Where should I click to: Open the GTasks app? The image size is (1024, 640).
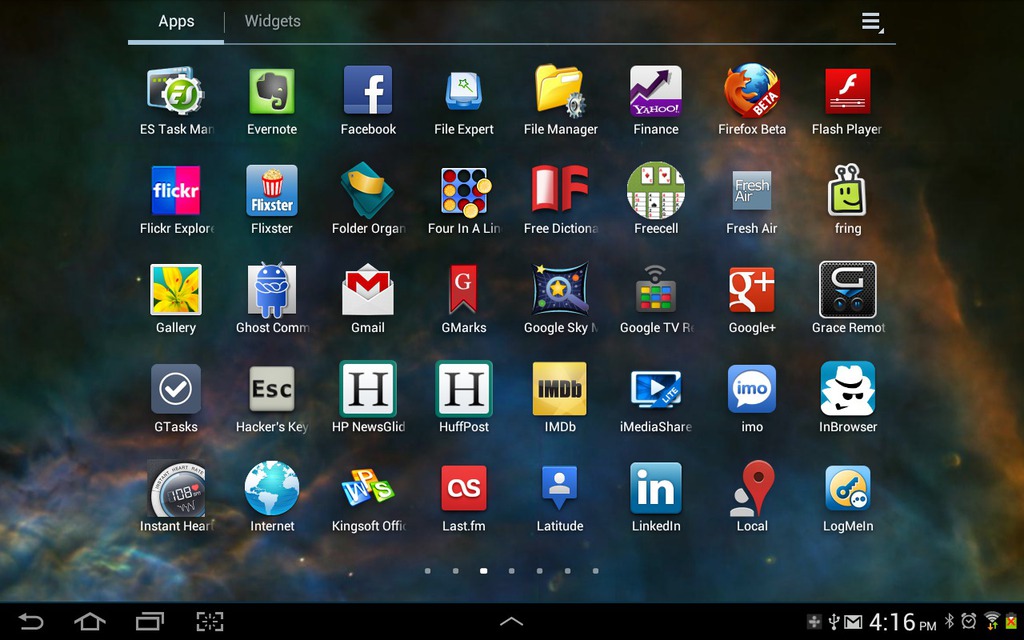[176, 389]
